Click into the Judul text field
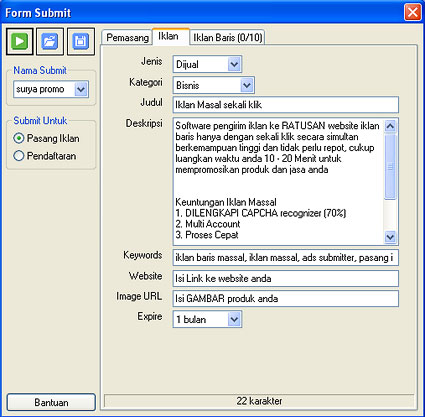This screenshot has height=417, width=425. (x=286, y=105)
